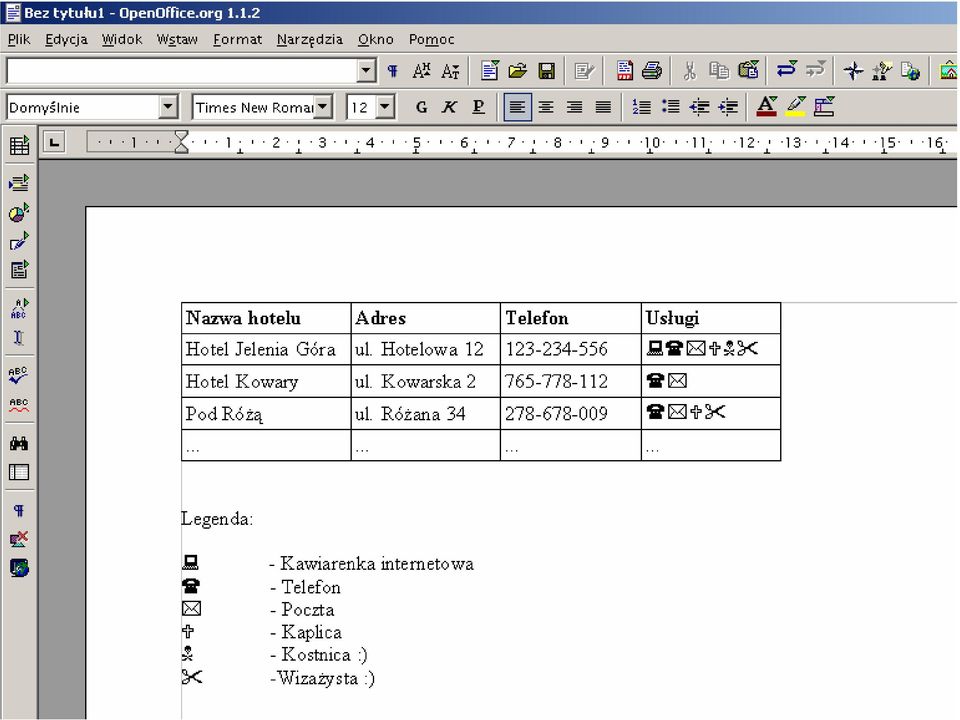The width and height of the screenshot is (960, 720).
Task: Show draw functions from the sidebar
Action: tap(19, 241)
